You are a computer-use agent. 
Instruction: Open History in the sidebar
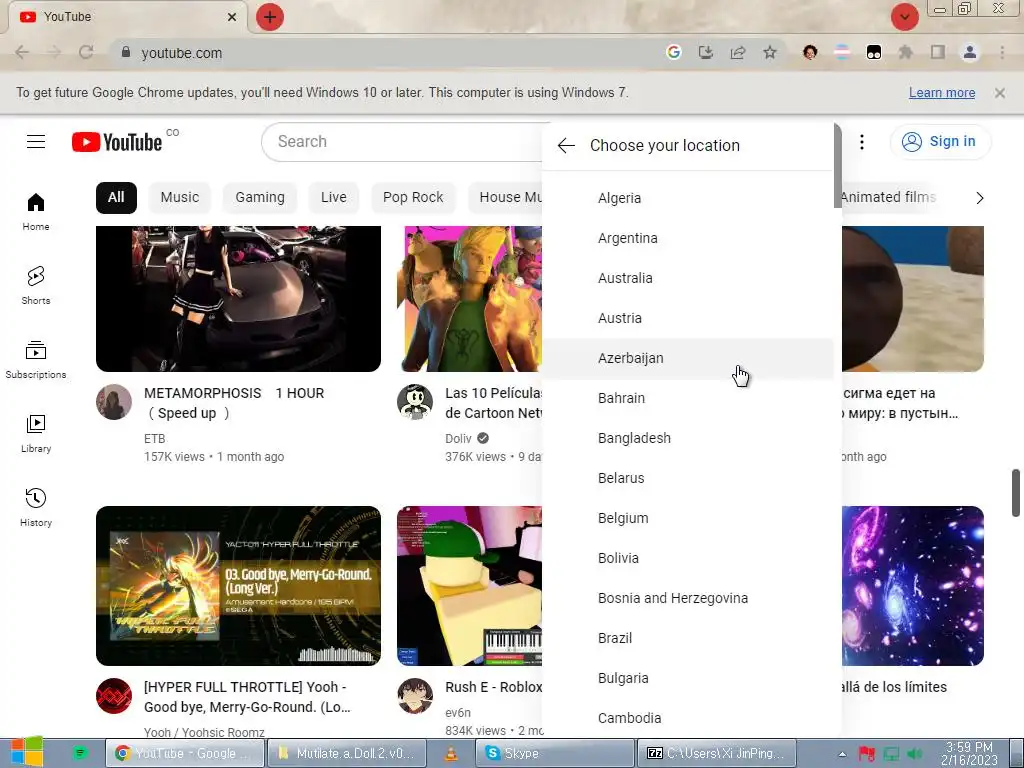36,507
